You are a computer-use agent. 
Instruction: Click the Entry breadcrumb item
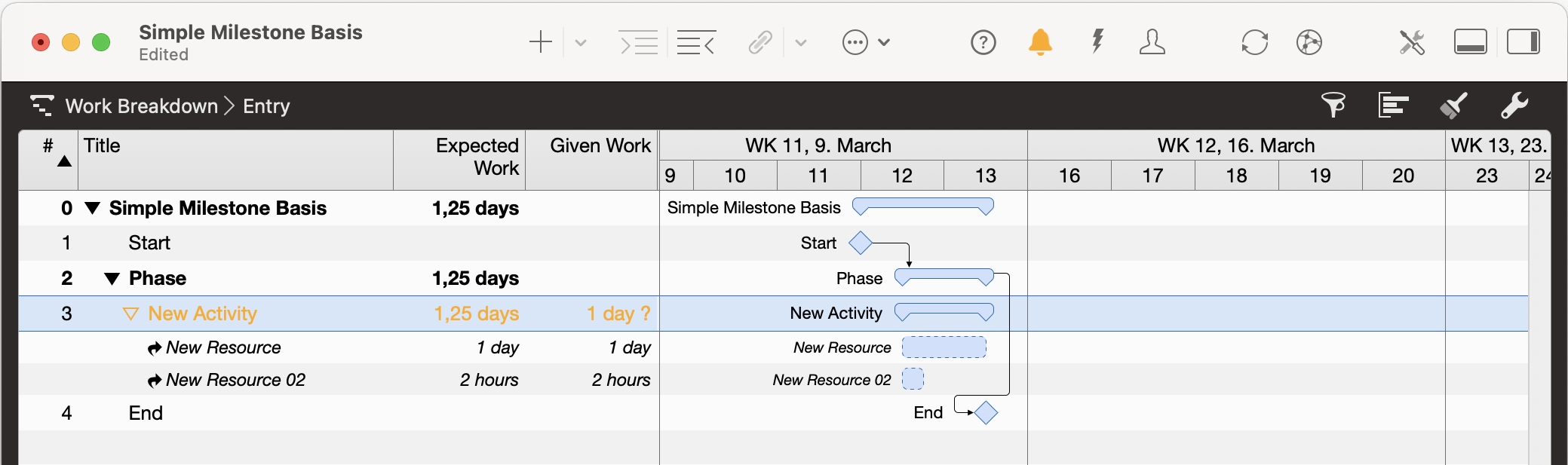pyautogui.click(x=265, y=106)
